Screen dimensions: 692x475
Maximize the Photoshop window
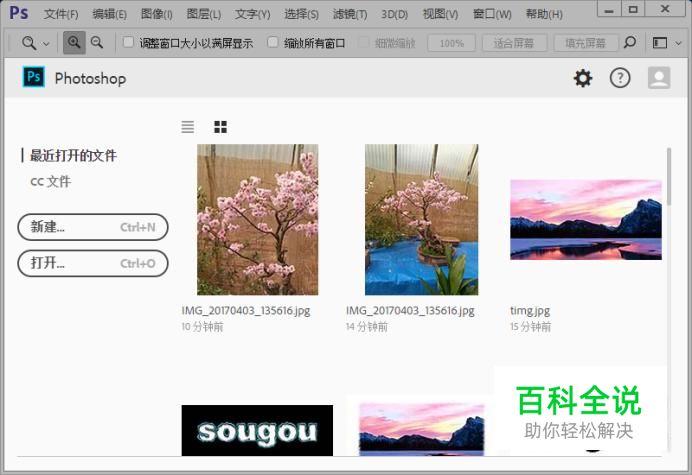click(x=633, y=9)
